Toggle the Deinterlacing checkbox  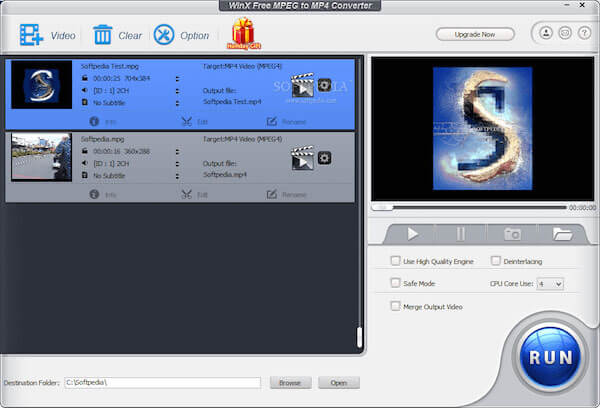(495, 261)
